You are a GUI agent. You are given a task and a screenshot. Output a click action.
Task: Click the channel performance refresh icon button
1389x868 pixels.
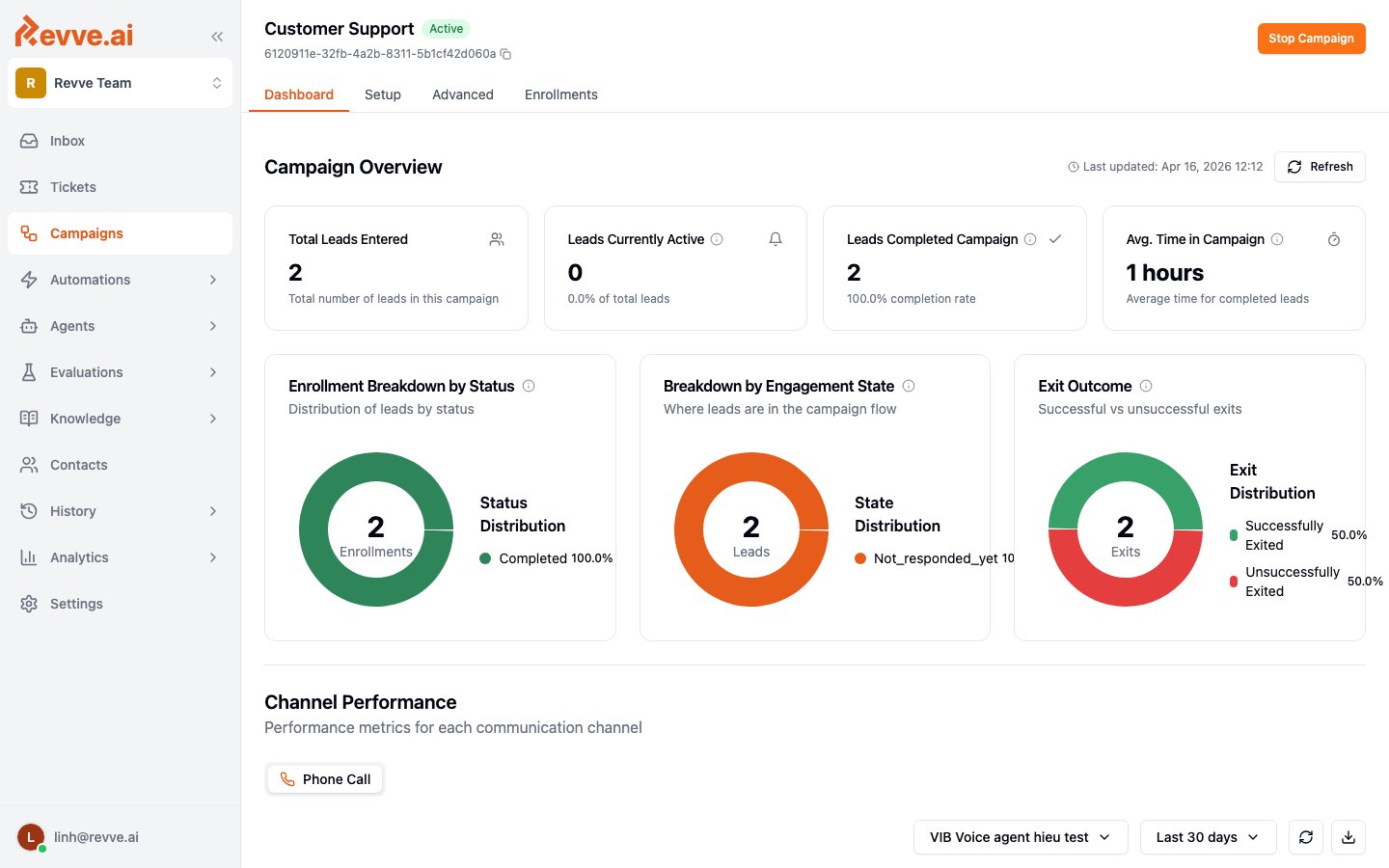1306,837
